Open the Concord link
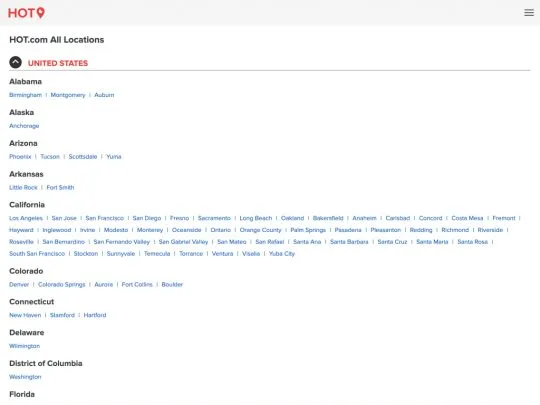The height and width of the screenshot is (405, 540). (x=430, y=218)
